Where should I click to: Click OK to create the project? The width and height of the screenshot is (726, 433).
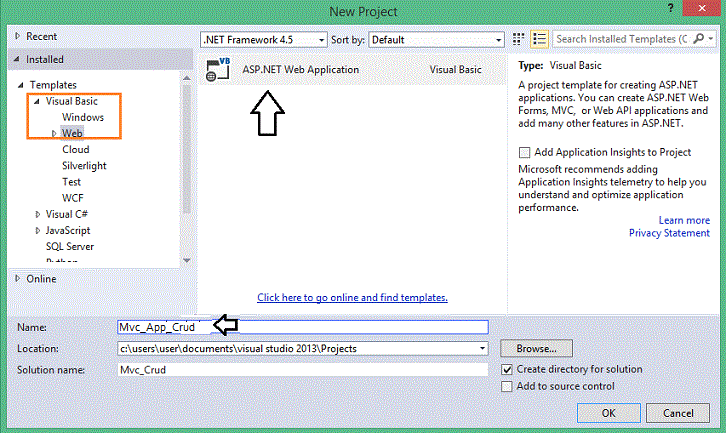(x=608, y=413)
